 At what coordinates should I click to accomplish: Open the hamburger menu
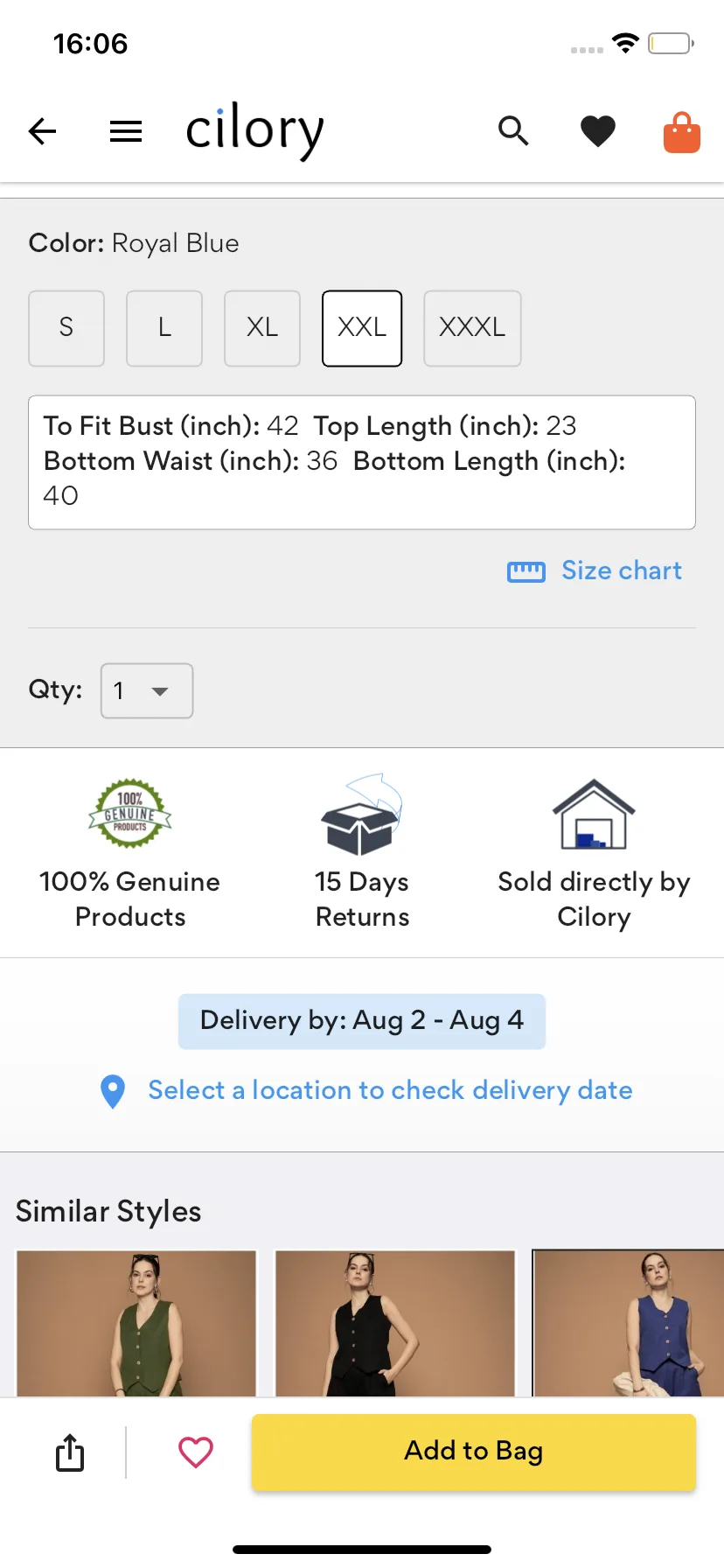click(126, 131)
